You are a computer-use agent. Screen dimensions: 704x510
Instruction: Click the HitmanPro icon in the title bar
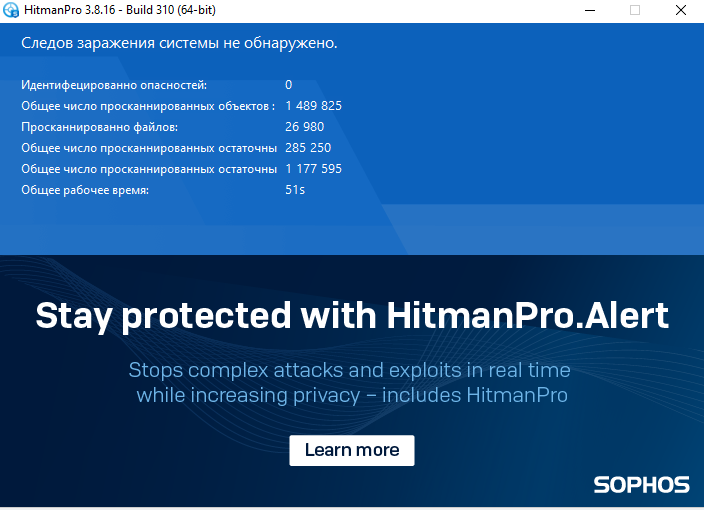coord(11,10)
